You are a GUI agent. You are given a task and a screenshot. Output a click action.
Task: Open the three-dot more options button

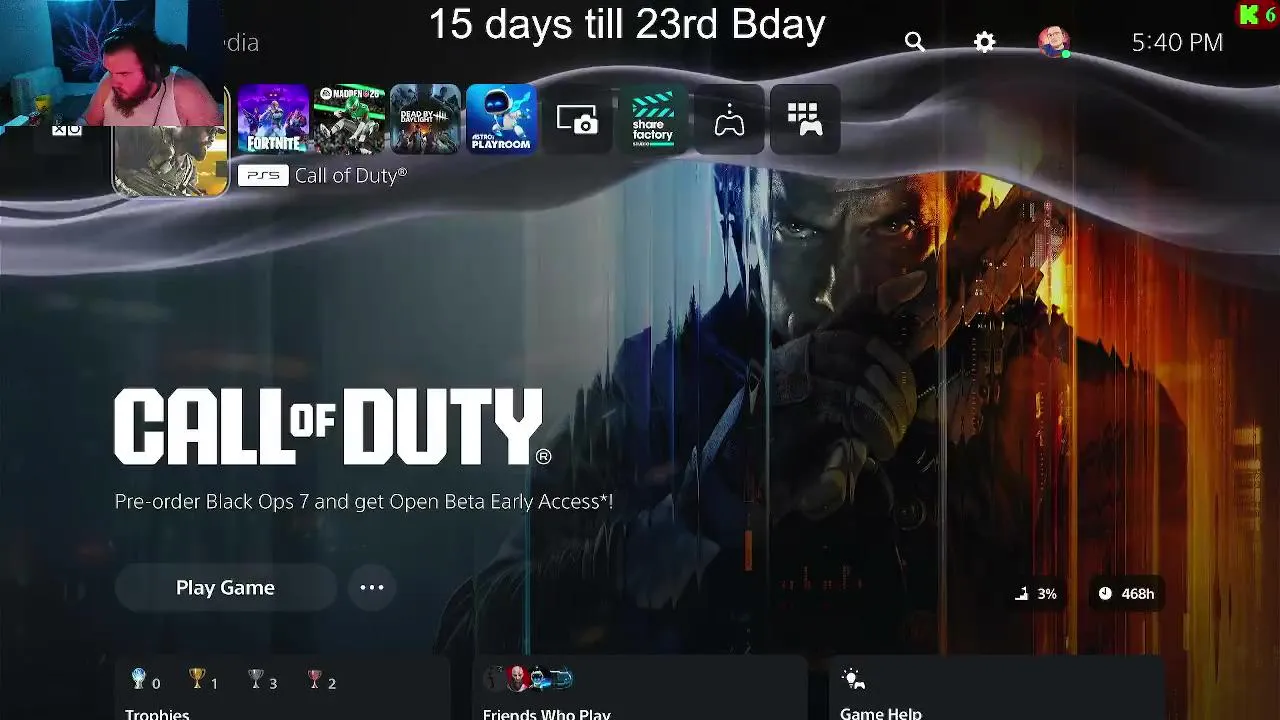click(x=372, y=588)
